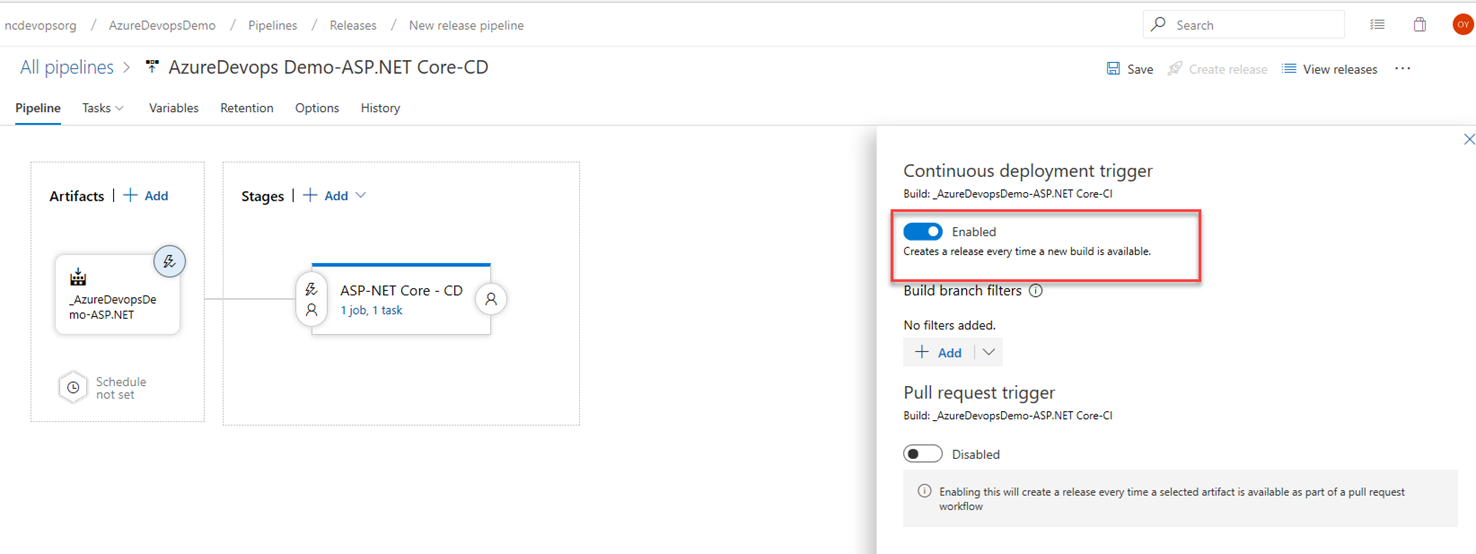Go to All pipelines link
Viewport: 1476px width, 554px height.
coord(67,68)
